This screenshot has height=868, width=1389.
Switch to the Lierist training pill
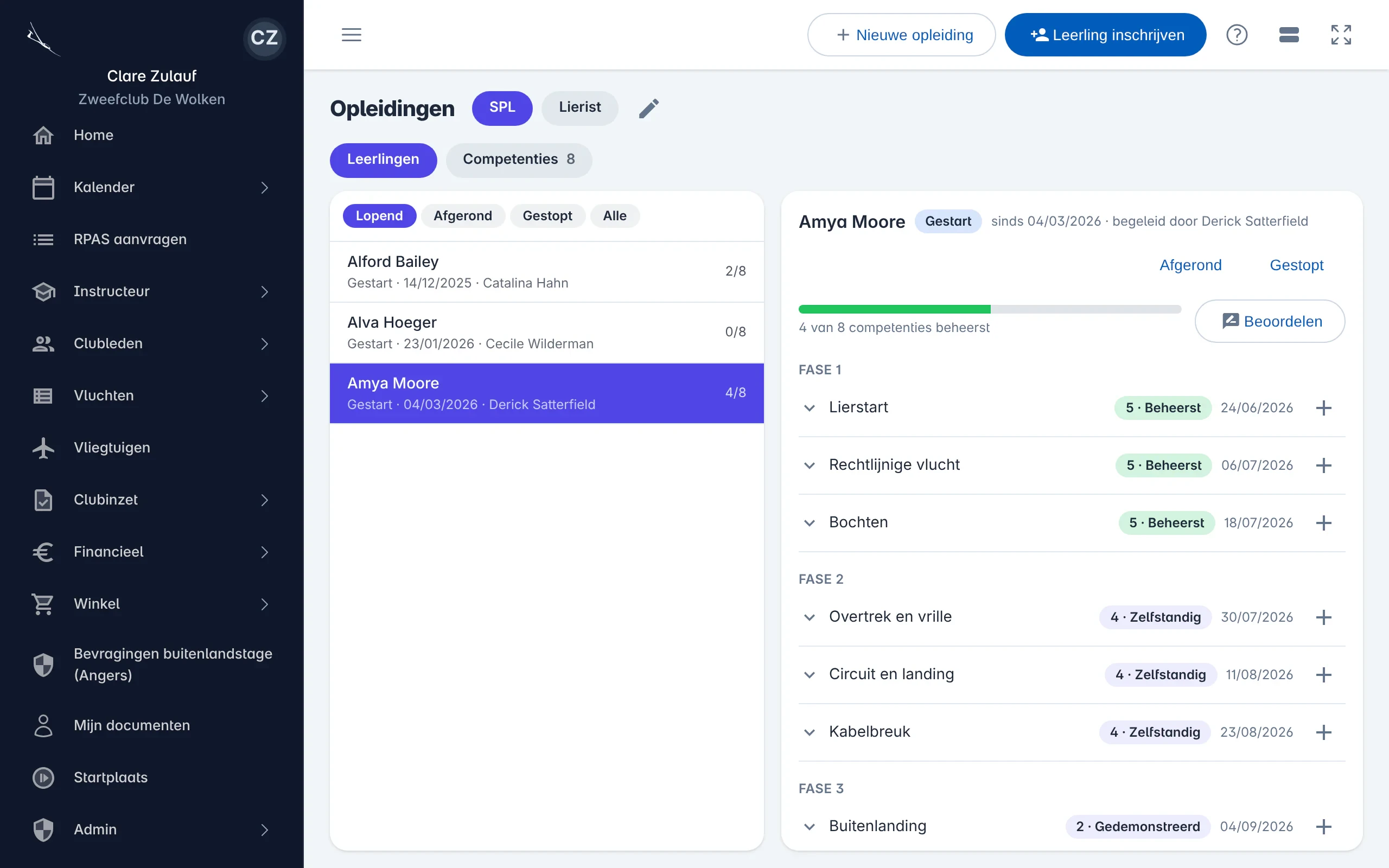[x=579, y=108]
